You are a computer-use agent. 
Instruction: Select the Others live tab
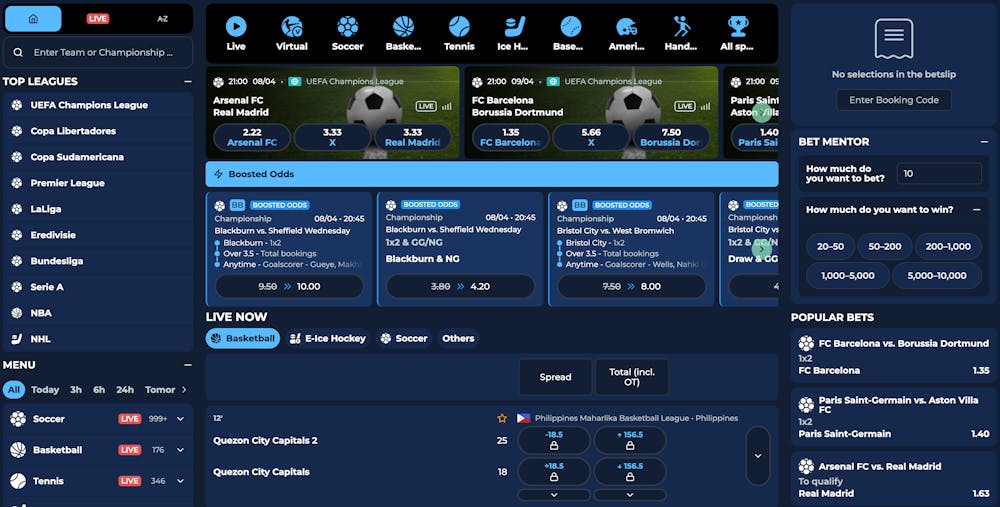pos(458,339)
